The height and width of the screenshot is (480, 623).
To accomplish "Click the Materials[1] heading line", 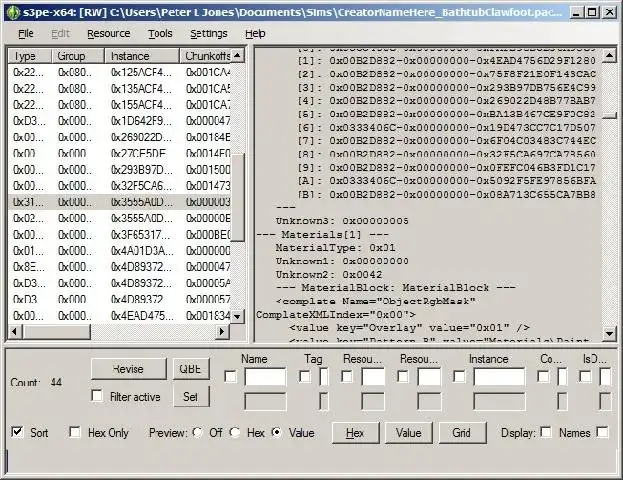I will (x=322, y=234).
